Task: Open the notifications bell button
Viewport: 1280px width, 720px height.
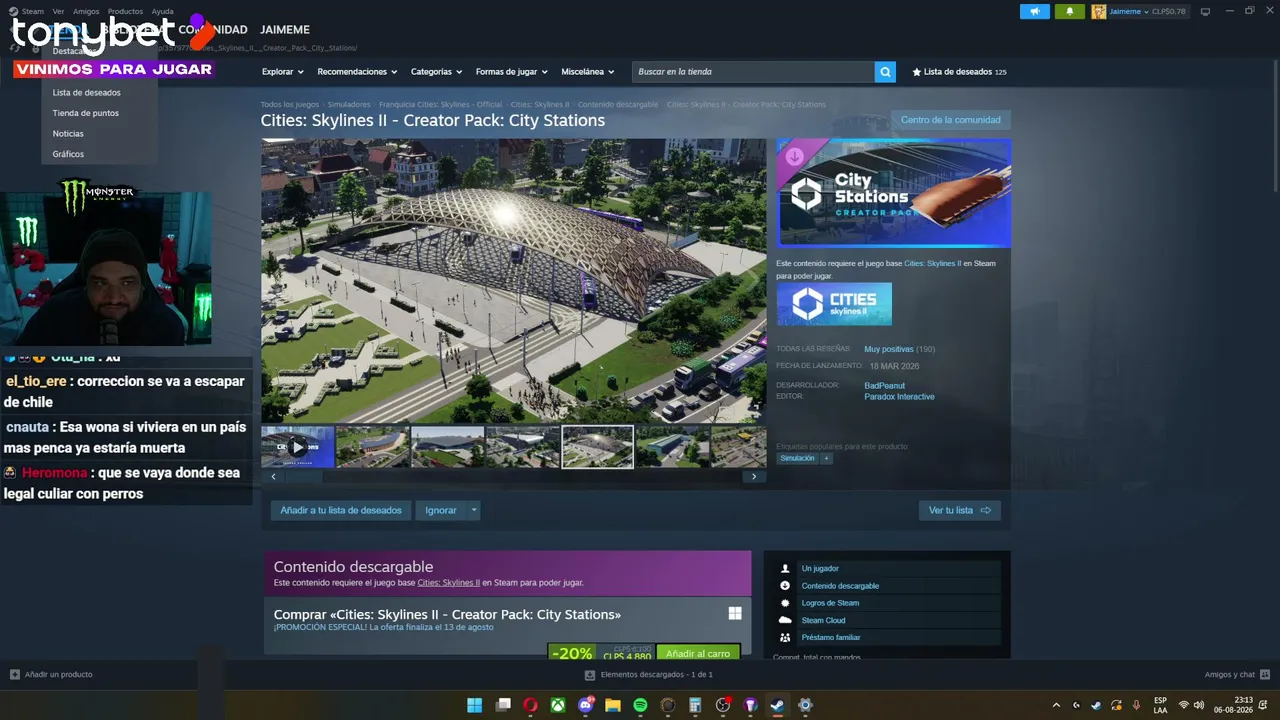Action: click(1069, 12)
